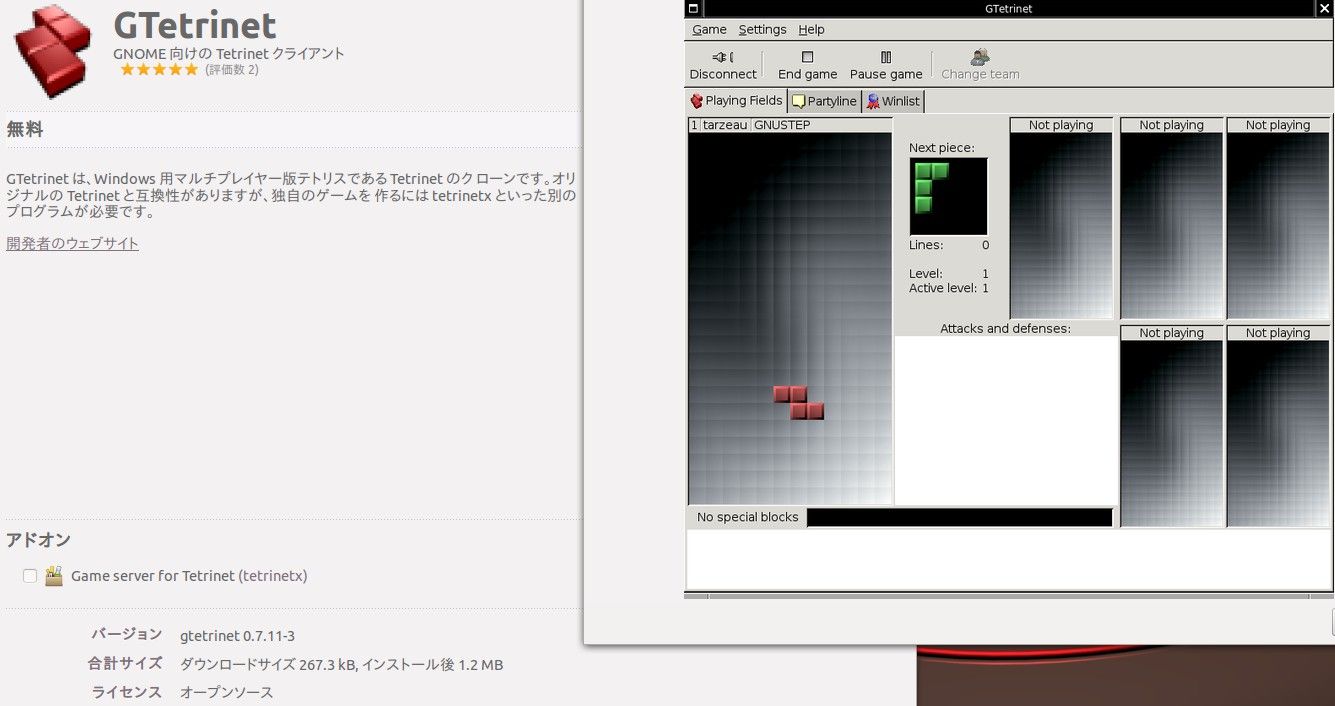Close the GTetrinet game window
This screenshot has height=706, width=1335.
pos(1325,8)
